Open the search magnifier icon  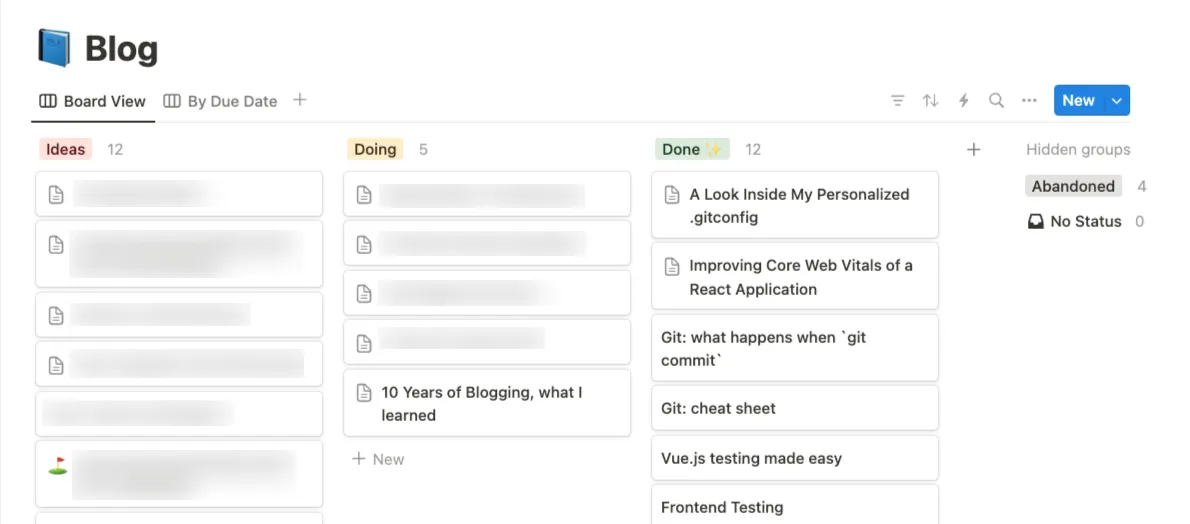(996, 100)
